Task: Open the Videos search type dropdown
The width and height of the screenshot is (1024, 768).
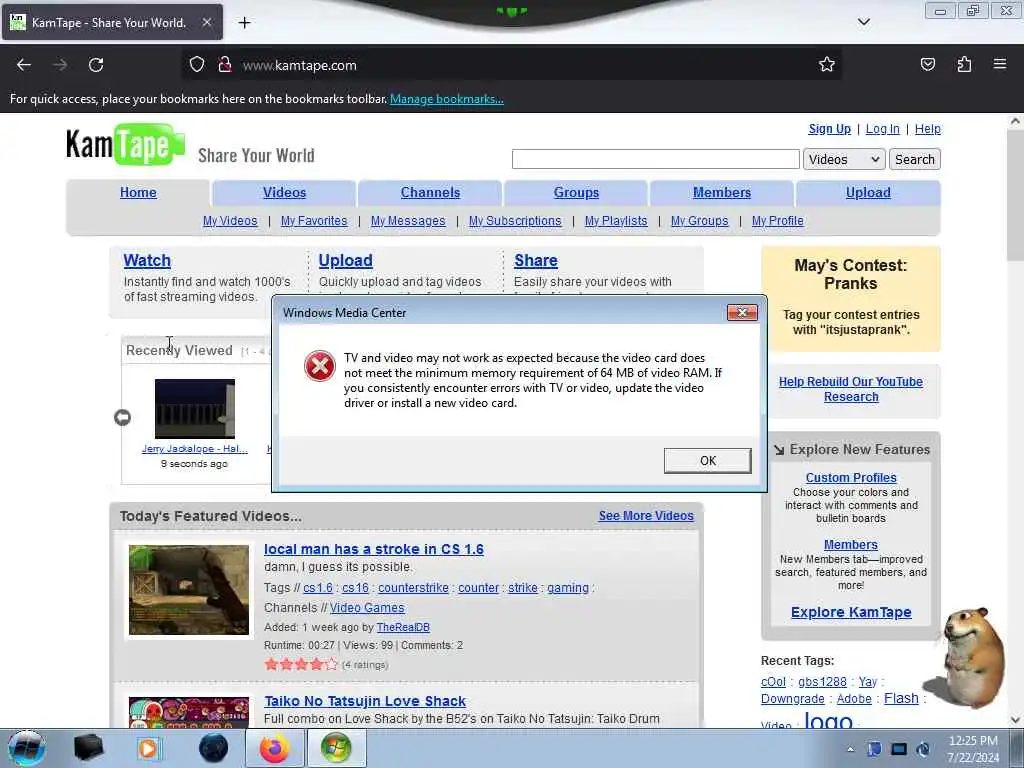Action: click(x=844, y=159)
